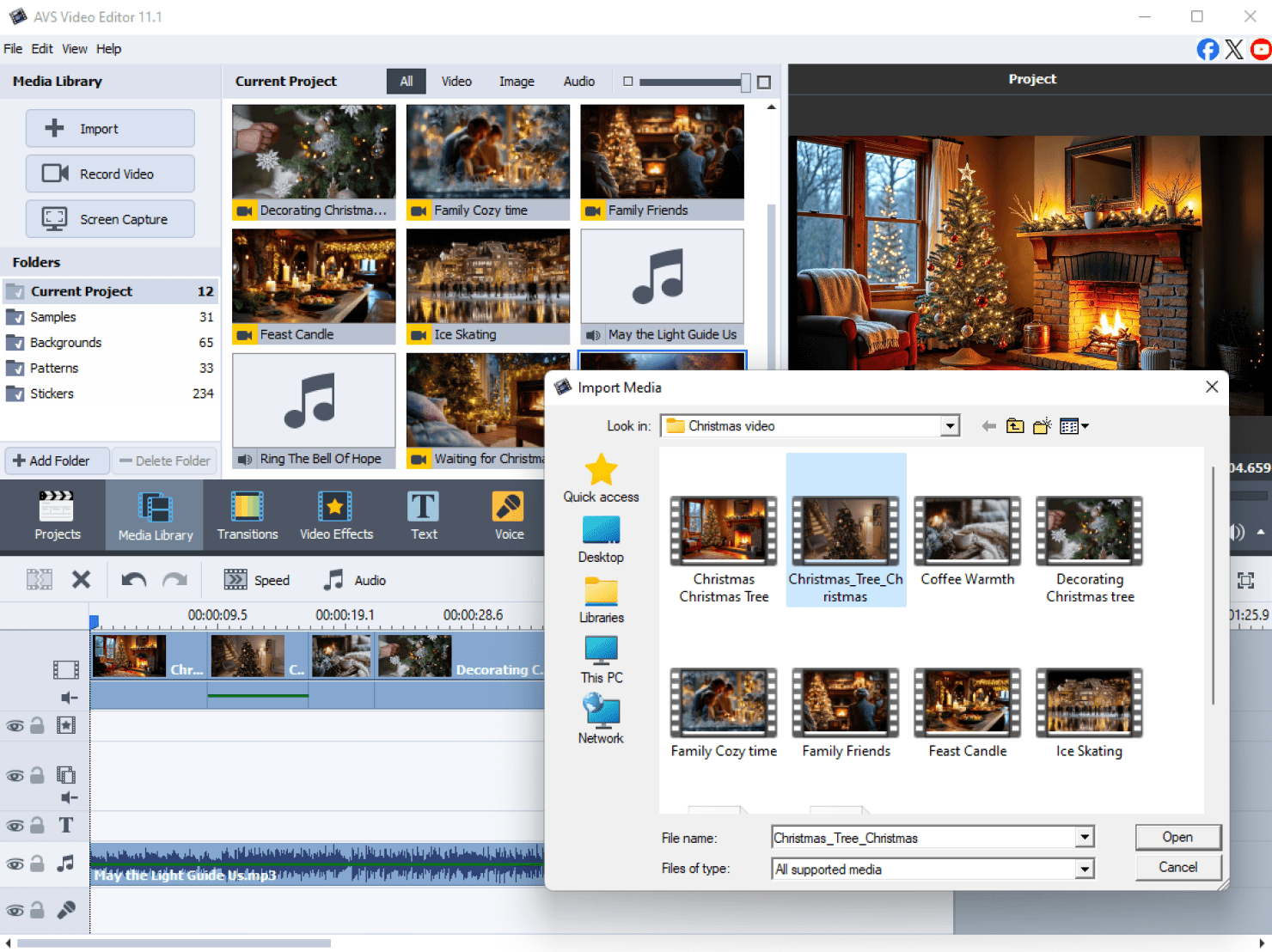Open the Video Effects panel
This screenshot has width=1272, height=952.
336,516
